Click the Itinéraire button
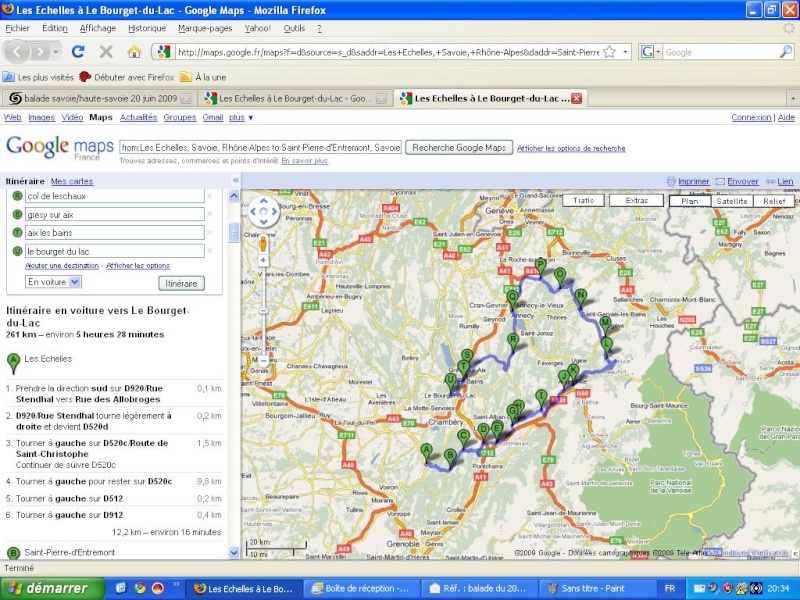The height and width of the screenshot is (600, 800). [x=181, y=283]
